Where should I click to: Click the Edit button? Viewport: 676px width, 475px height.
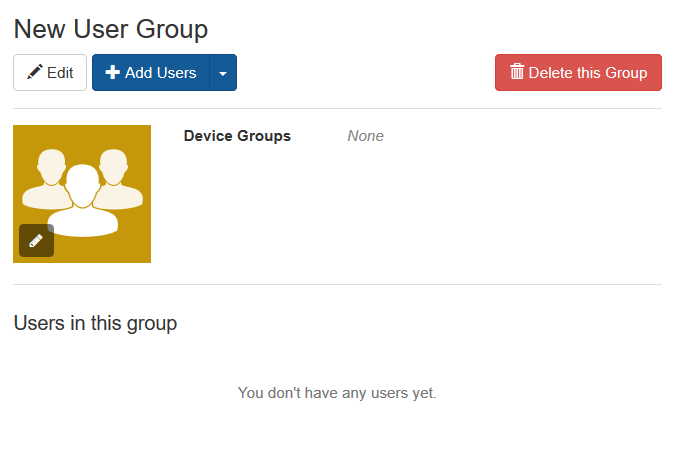tap(50, 72)
